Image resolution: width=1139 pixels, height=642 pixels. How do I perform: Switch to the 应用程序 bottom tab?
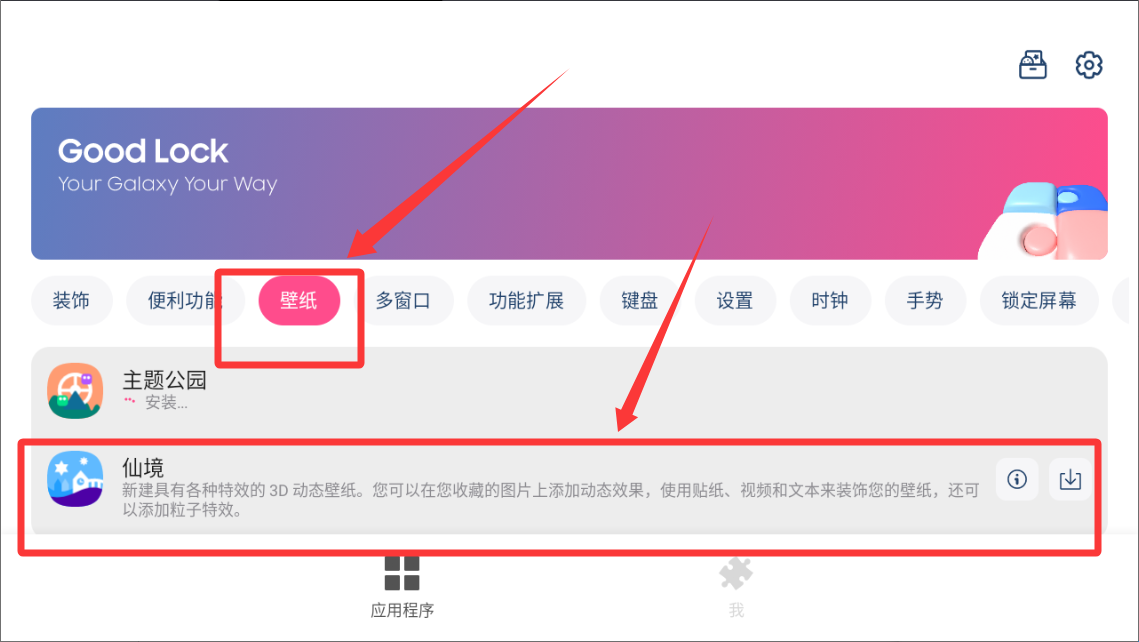(x=402, y=587)
